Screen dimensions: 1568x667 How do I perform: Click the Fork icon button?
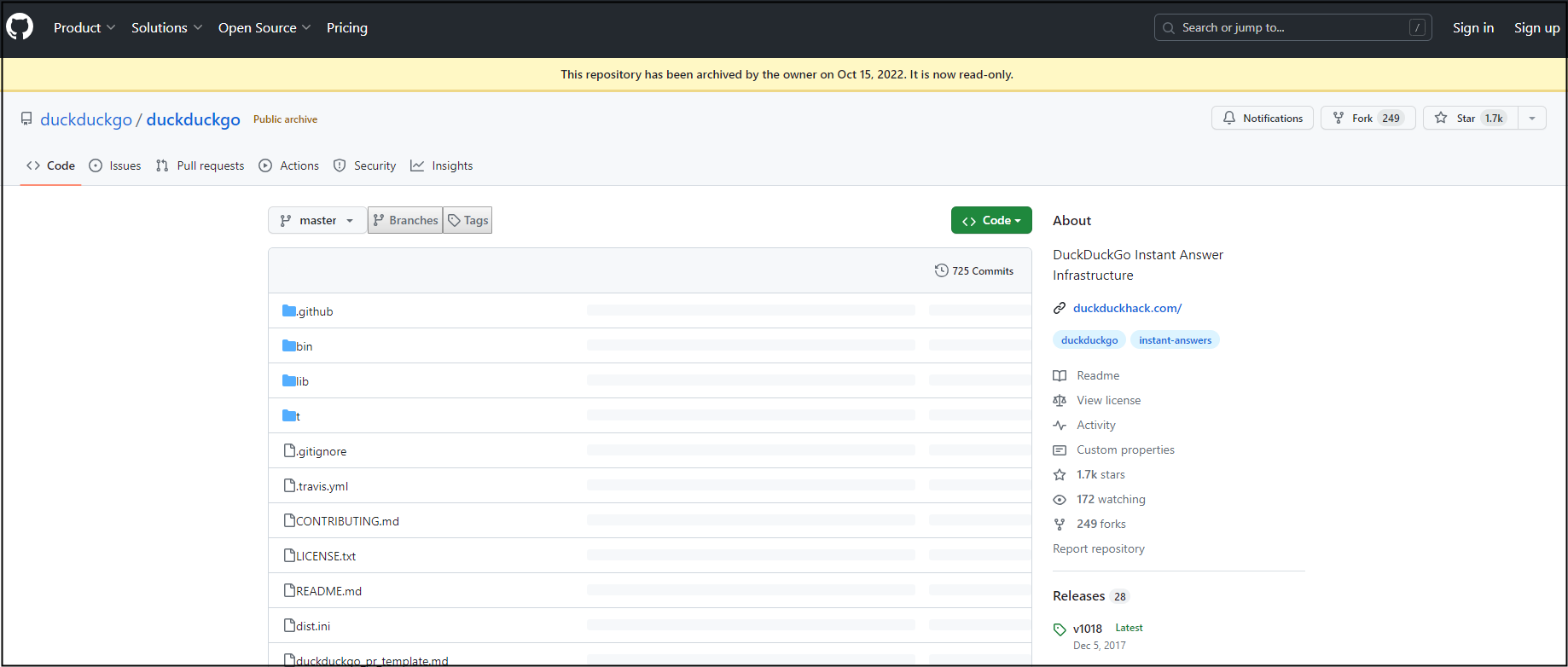1339,118
